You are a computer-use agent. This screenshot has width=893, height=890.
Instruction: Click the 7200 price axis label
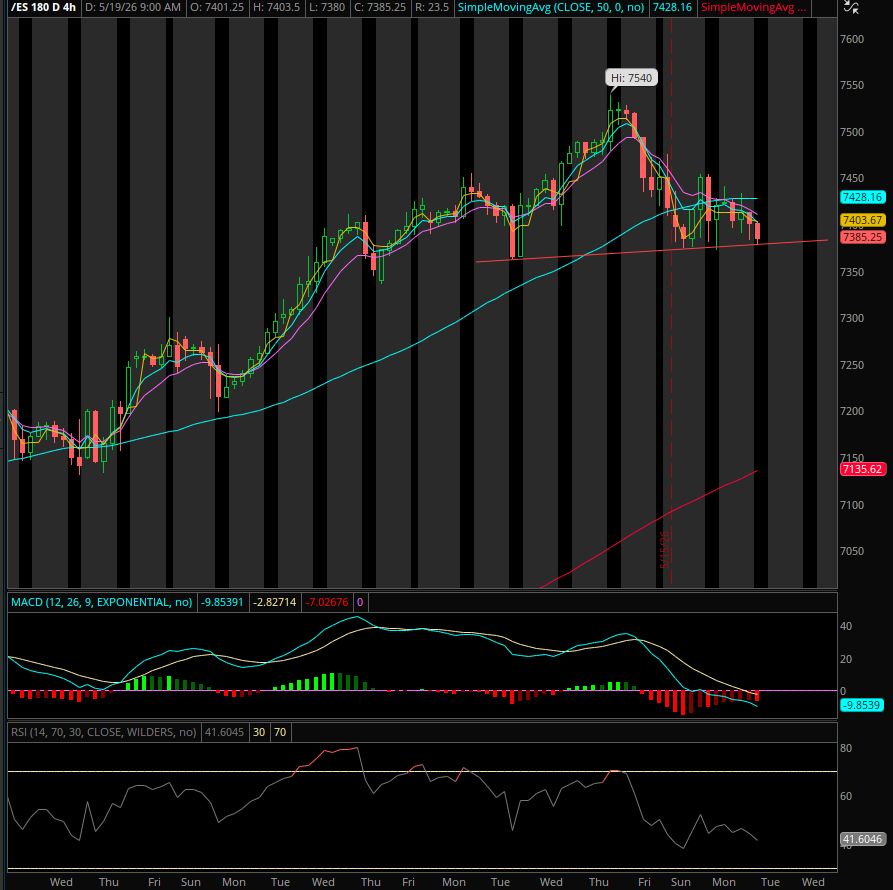coord(852,411)
